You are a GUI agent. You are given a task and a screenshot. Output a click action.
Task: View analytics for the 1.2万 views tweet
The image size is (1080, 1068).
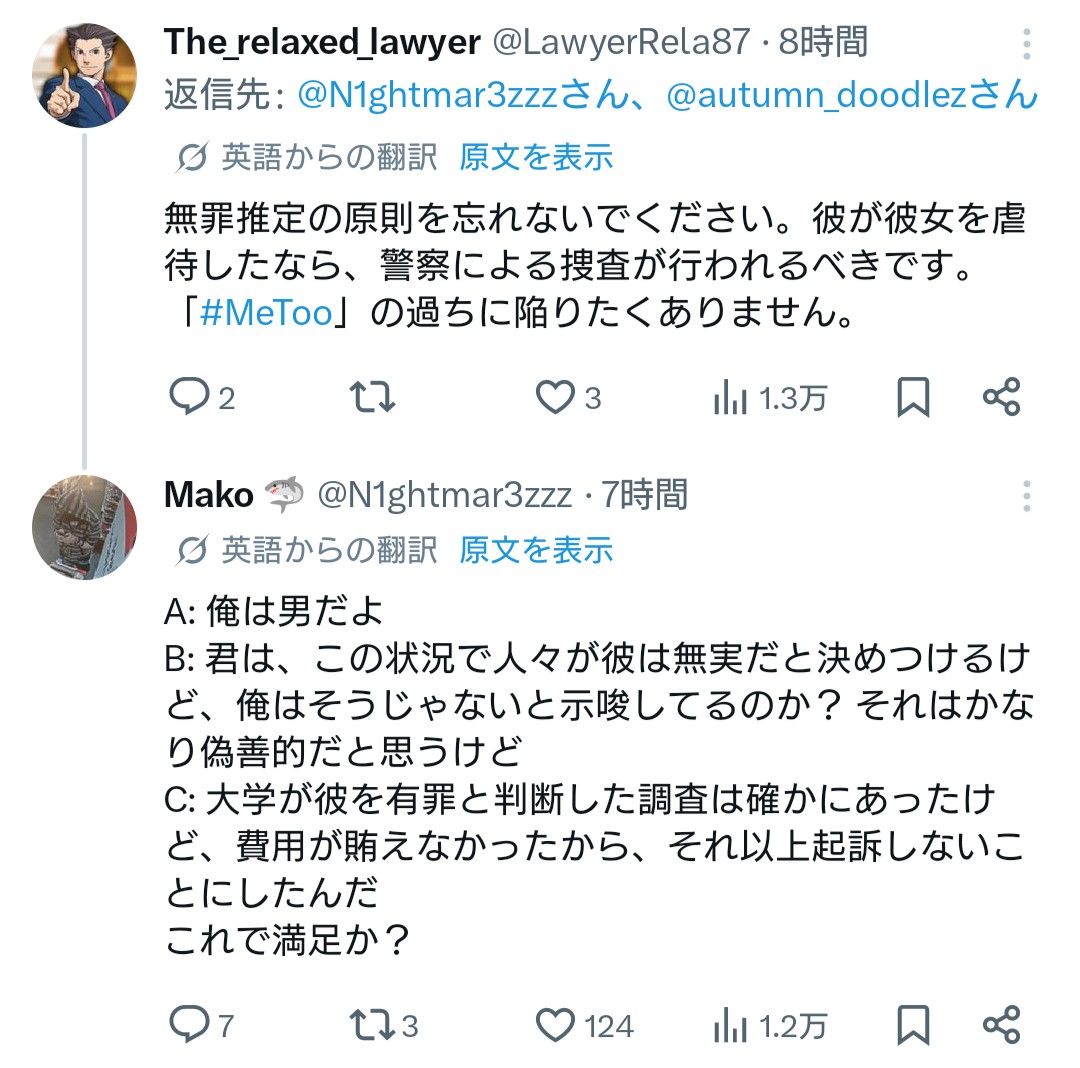pyautogui.click(x=731, y=1026)
